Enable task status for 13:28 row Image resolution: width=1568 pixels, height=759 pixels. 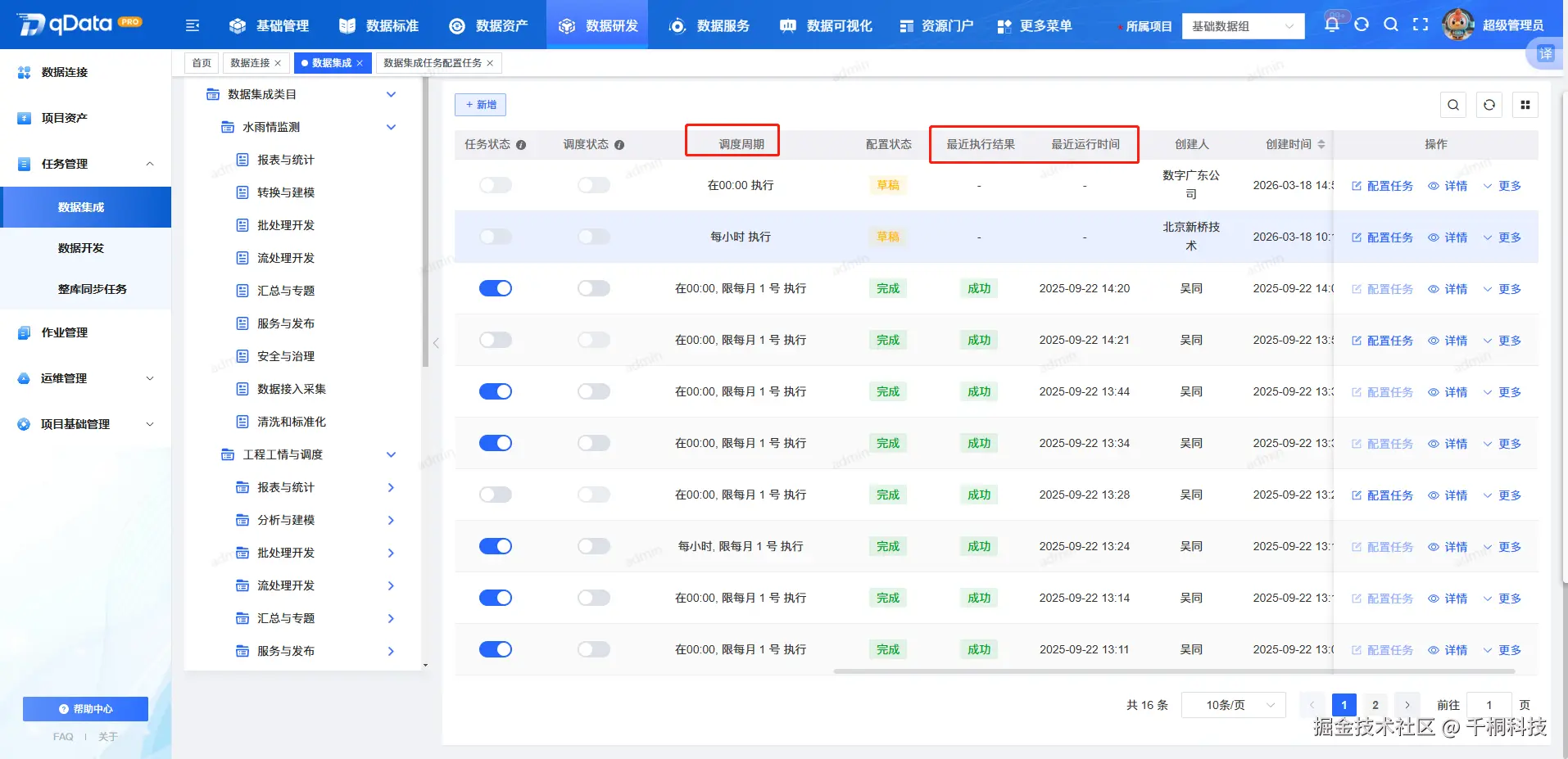496,495
